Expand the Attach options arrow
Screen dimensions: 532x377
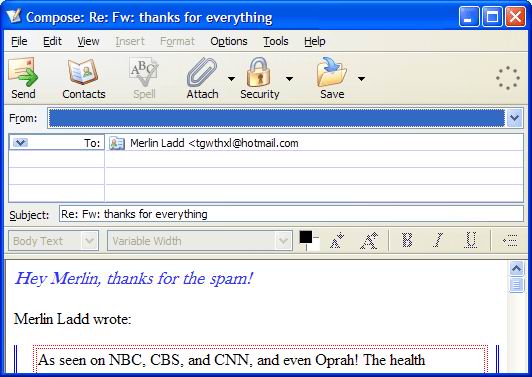[231, 79]
